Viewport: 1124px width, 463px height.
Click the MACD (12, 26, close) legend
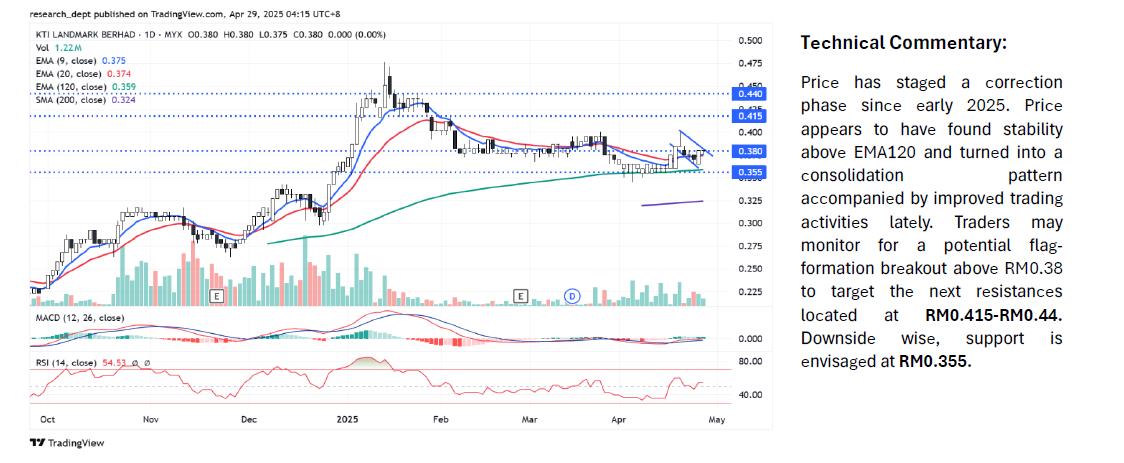click(79, 318)
